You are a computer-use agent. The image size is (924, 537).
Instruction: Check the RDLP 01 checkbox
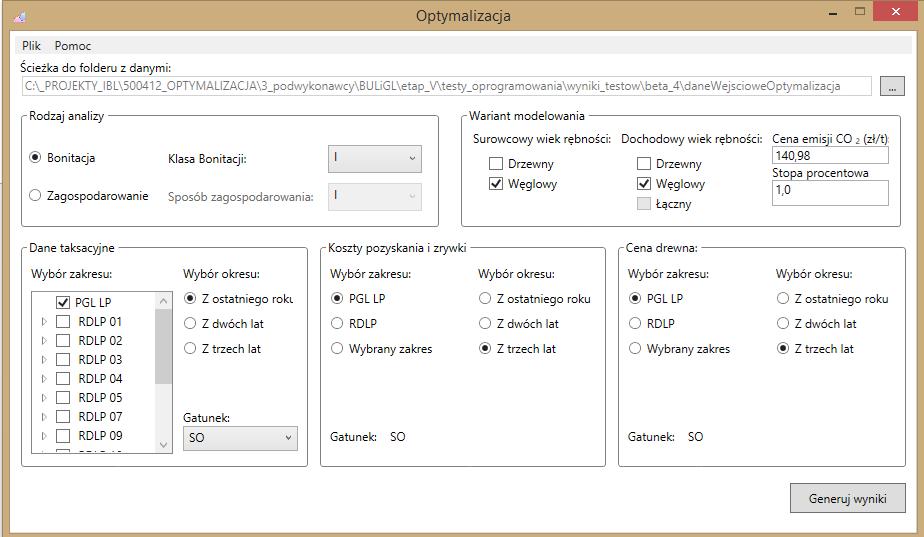[62, 321]
